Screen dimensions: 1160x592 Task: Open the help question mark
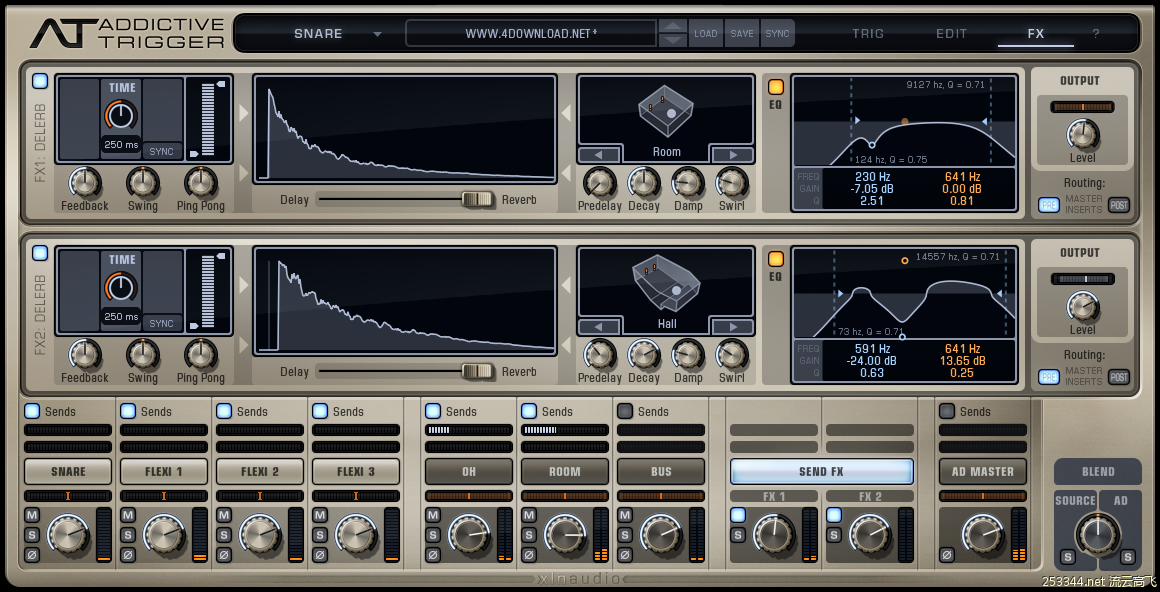point(1096,33)
